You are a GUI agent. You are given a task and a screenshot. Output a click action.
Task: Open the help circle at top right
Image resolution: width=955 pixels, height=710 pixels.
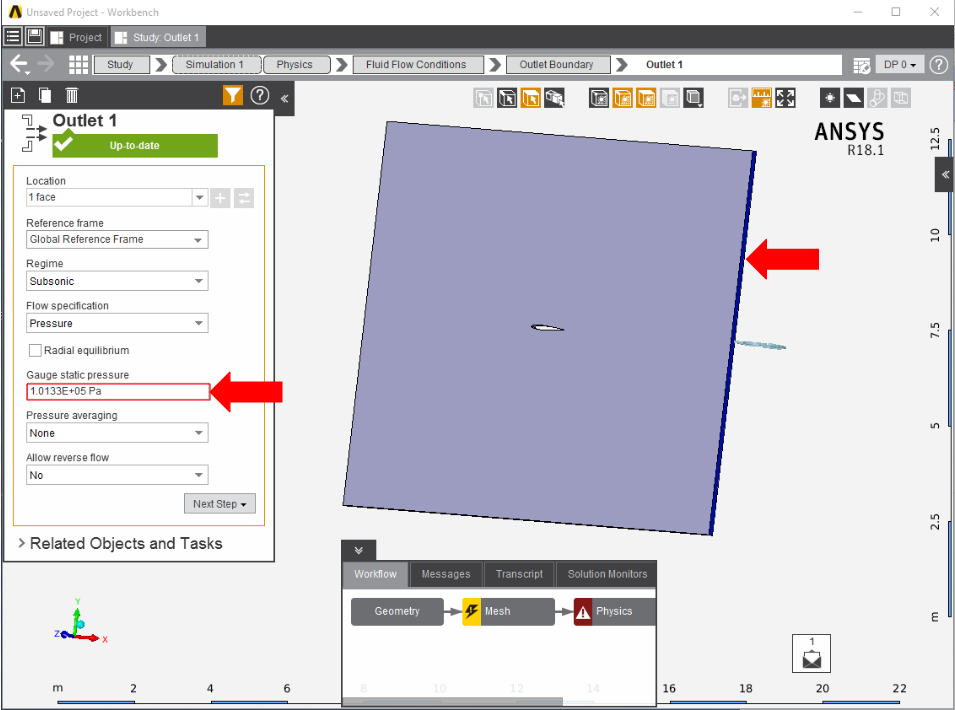click(x=939, y=65)
